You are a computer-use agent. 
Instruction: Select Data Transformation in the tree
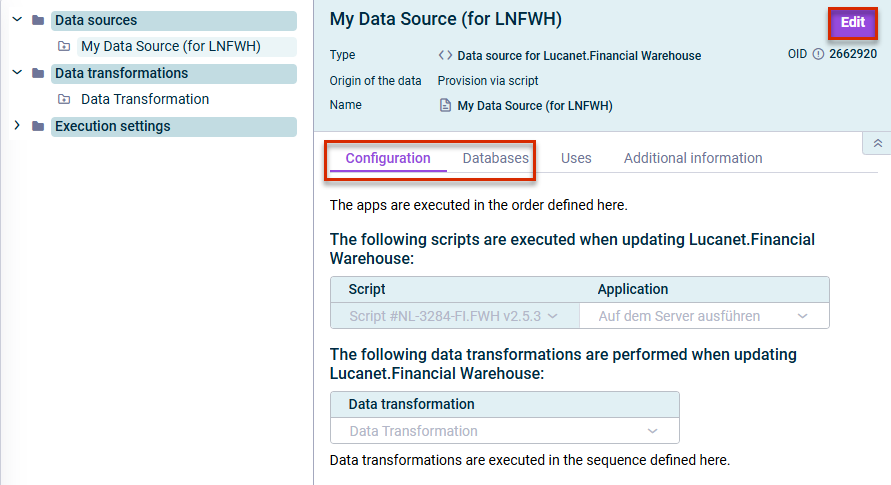point(145,99)
